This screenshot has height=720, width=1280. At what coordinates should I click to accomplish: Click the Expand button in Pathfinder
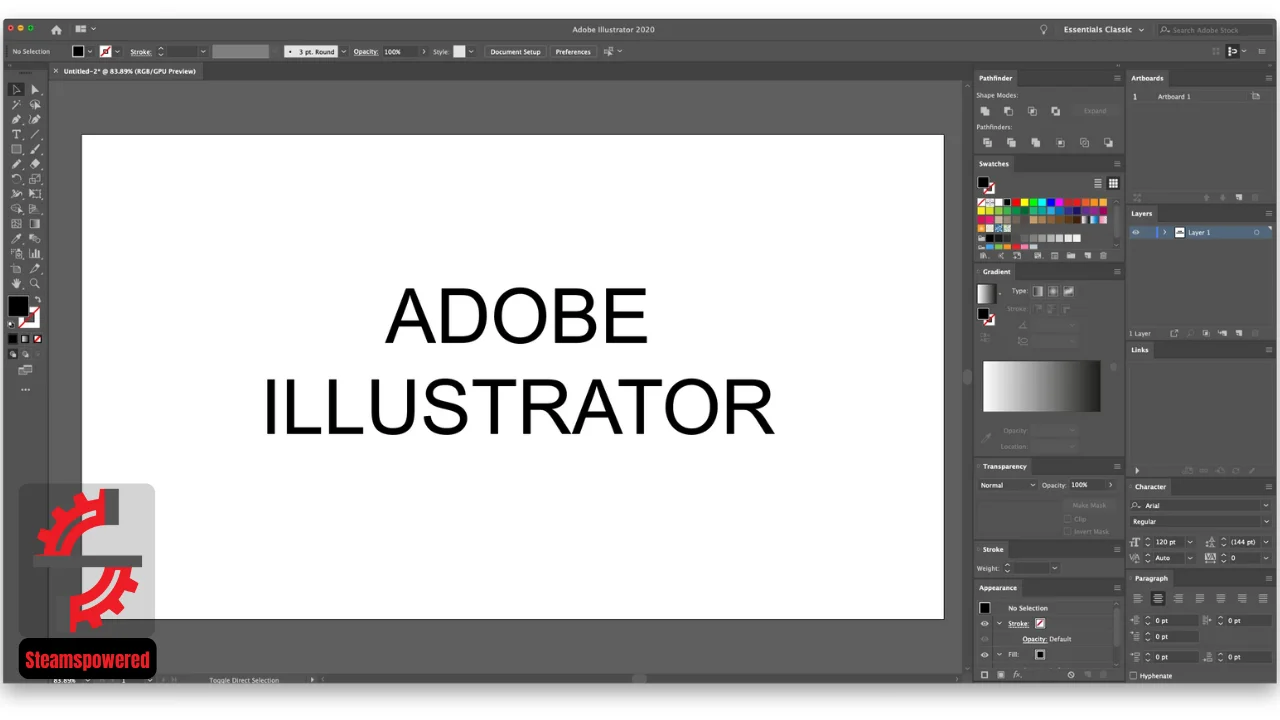[1095, 111]
